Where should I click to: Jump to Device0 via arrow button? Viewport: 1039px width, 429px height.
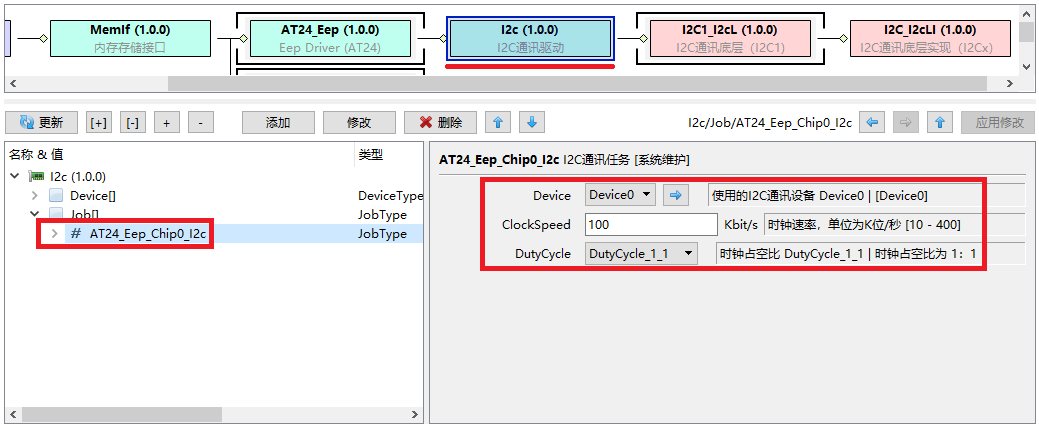click(674, 196)
